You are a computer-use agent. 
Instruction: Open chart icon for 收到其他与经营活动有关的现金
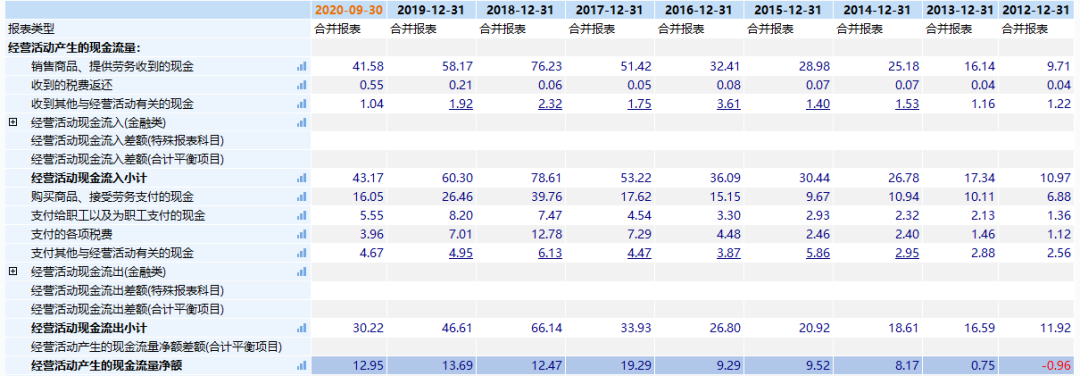(301, 104)
